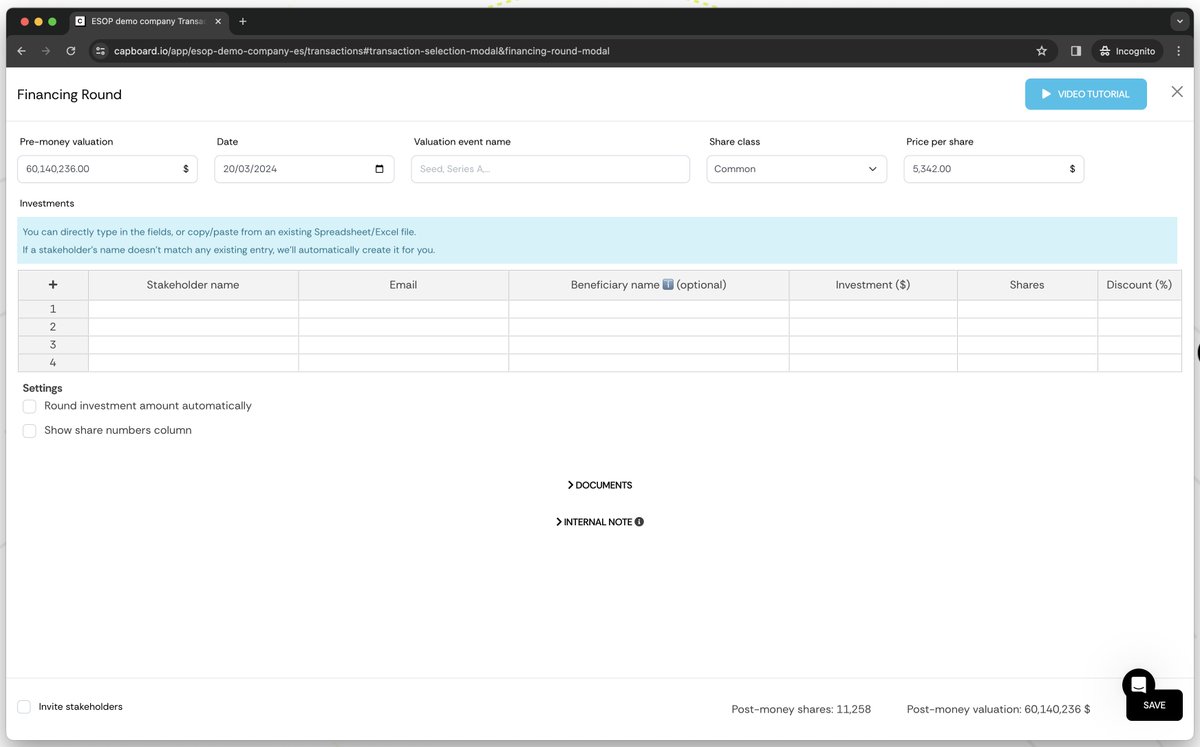Click the VIDEO TUTORIAL button
Image resolution: width=1200 pixels, height=747 pixels.
1086,93
